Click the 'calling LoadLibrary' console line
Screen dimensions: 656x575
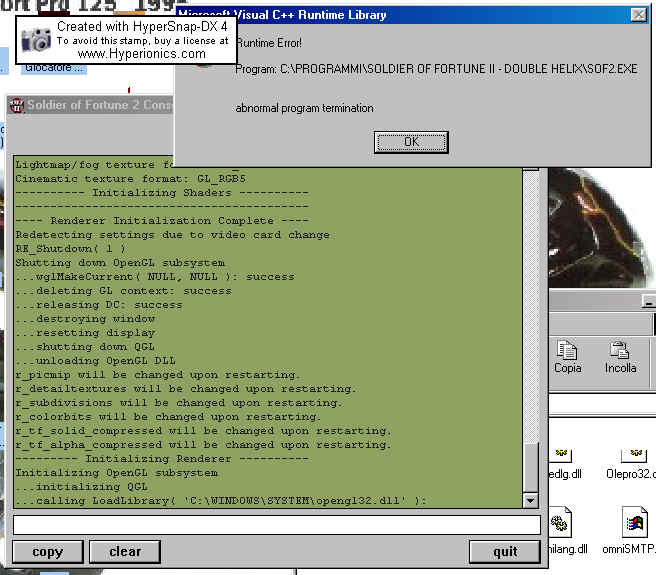point(220,501)
